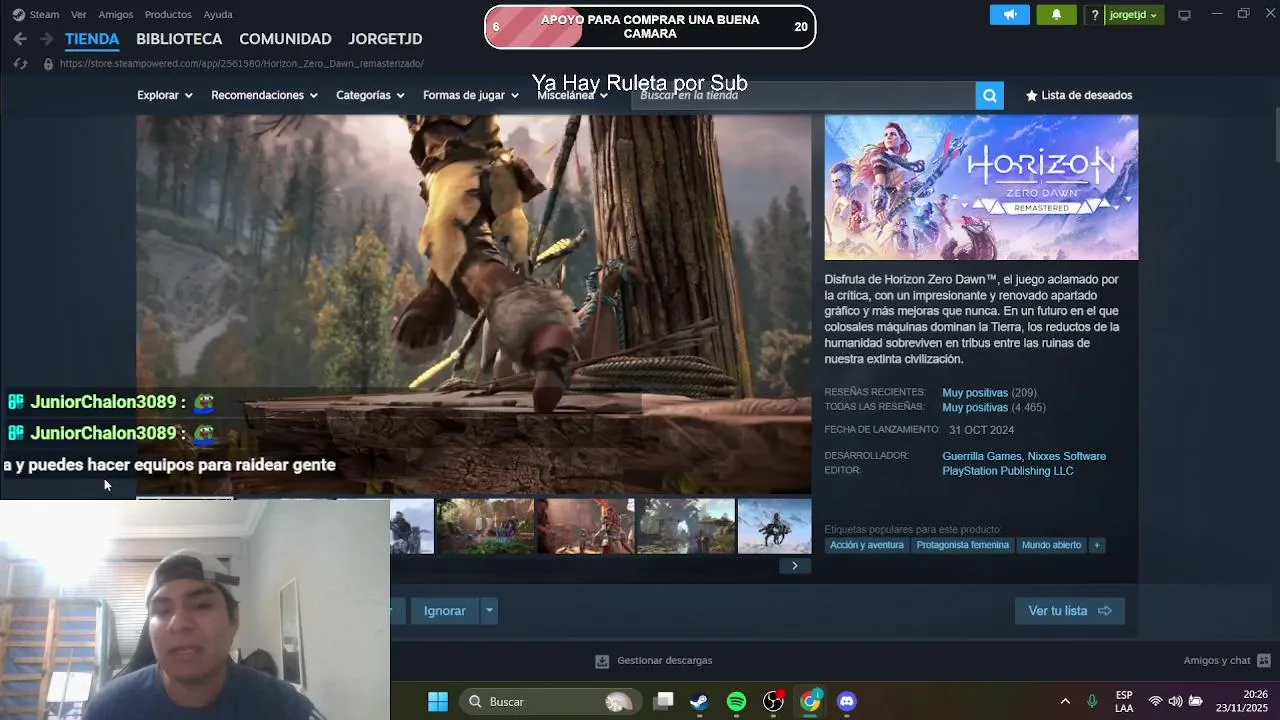Expand the Miscelánea dropdown
The height and width of the screenshot is (720, 1280).
click(x=573, y=95)
